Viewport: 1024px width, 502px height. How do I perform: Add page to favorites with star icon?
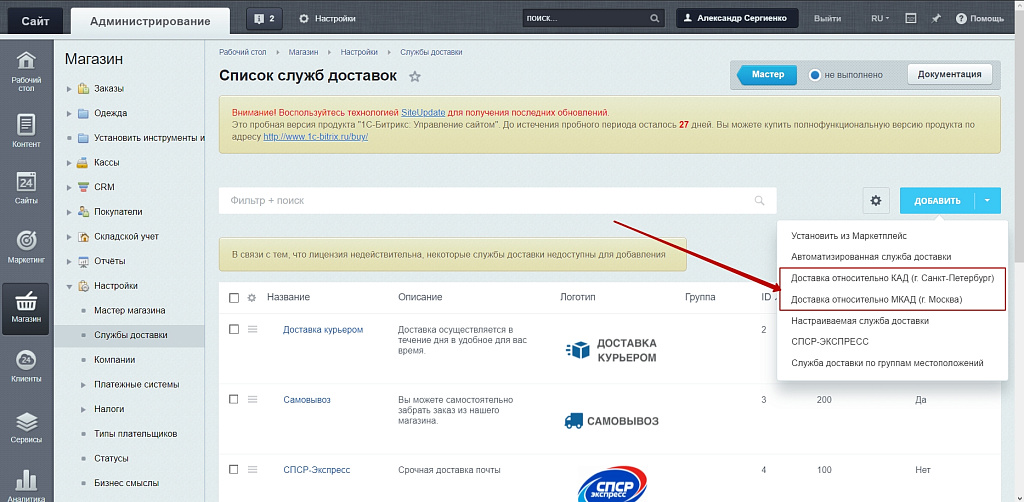pyautogui.click(x=415, y=77)
